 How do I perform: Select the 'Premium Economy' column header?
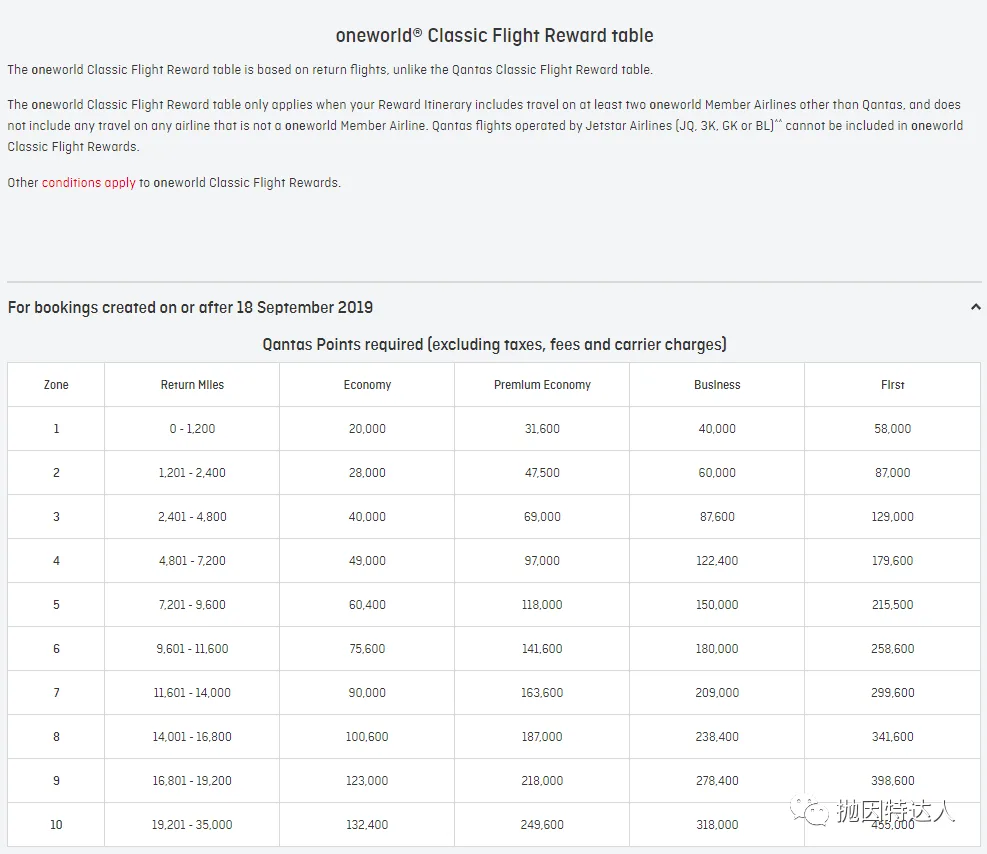coord(542,385)
